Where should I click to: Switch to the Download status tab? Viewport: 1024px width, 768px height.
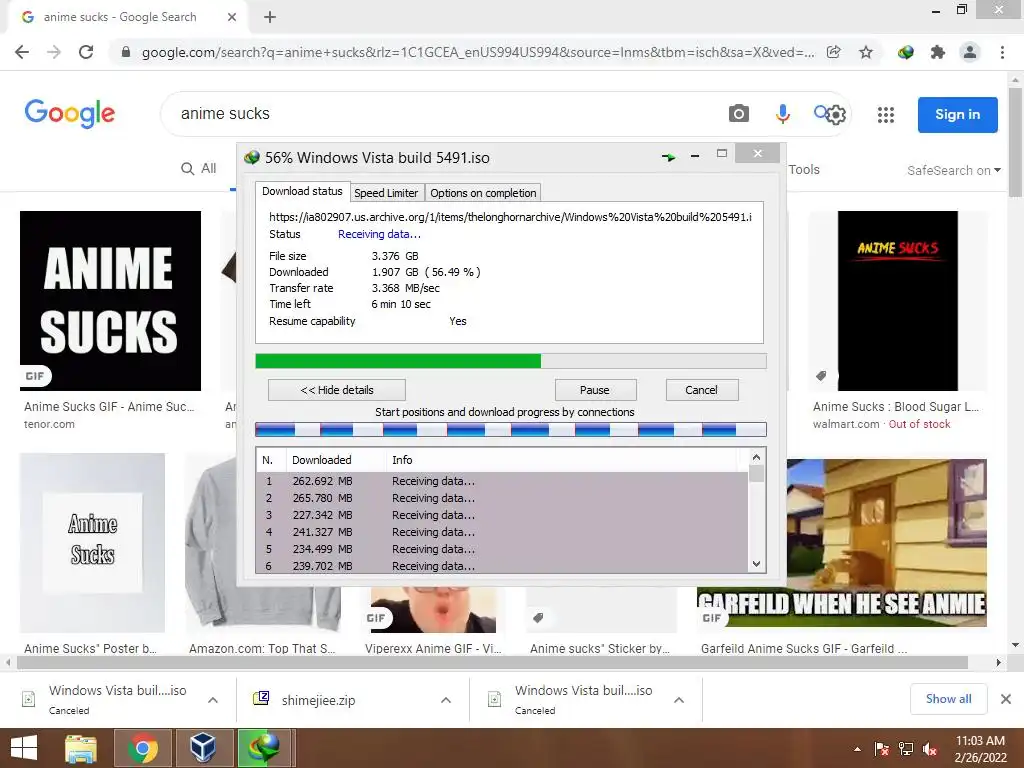click(302, 191)
